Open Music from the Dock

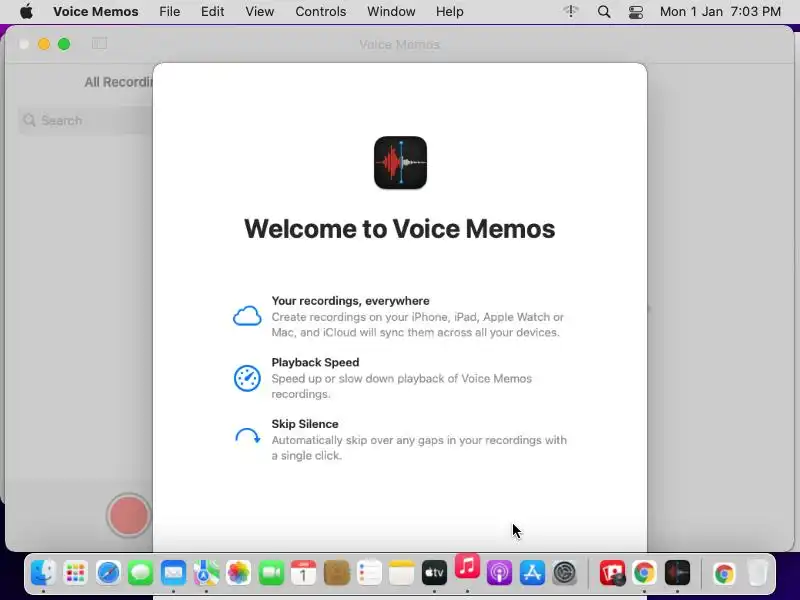click(467, 566)
